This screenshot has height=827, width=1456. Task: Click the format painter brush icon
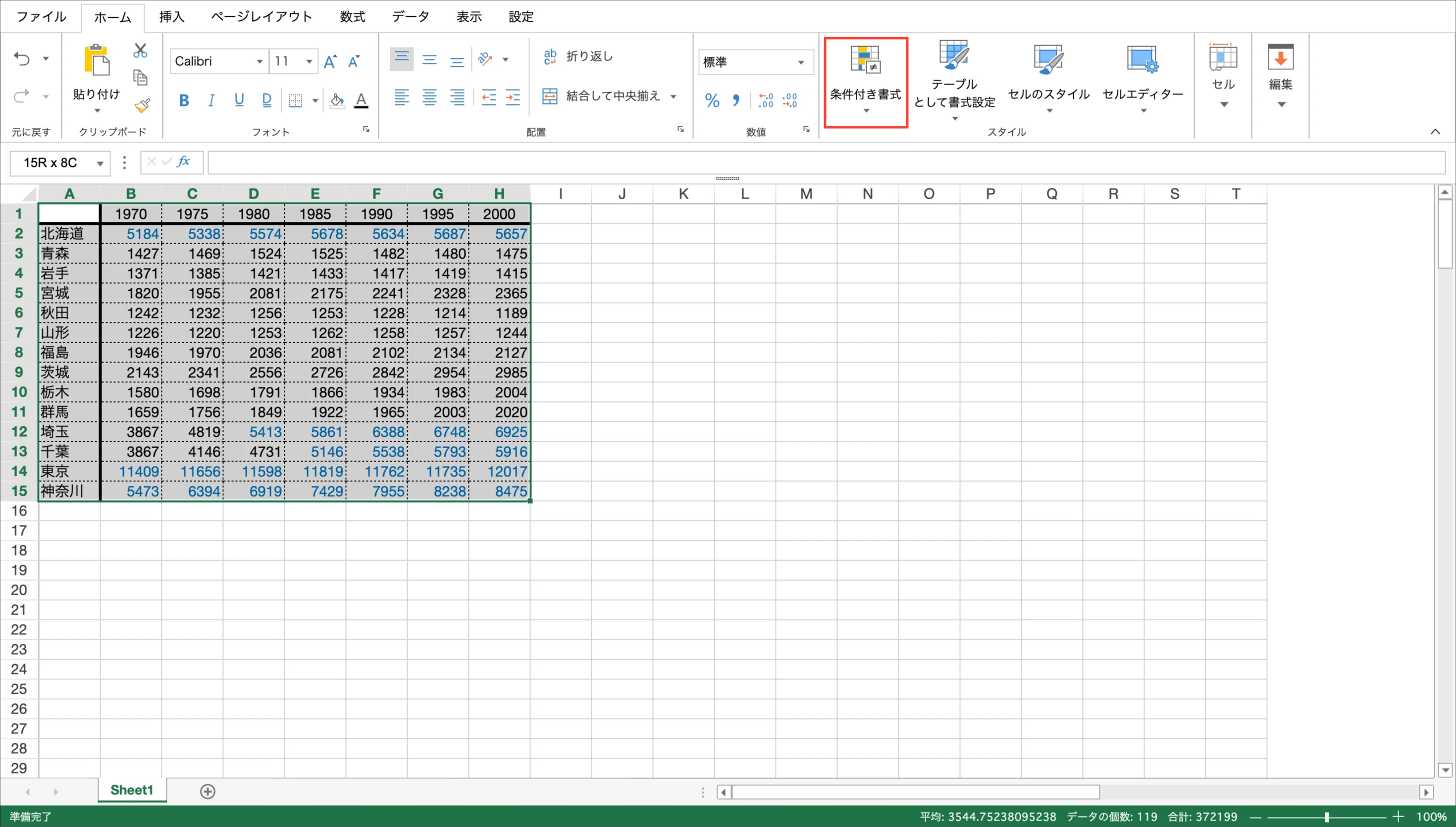142,105
